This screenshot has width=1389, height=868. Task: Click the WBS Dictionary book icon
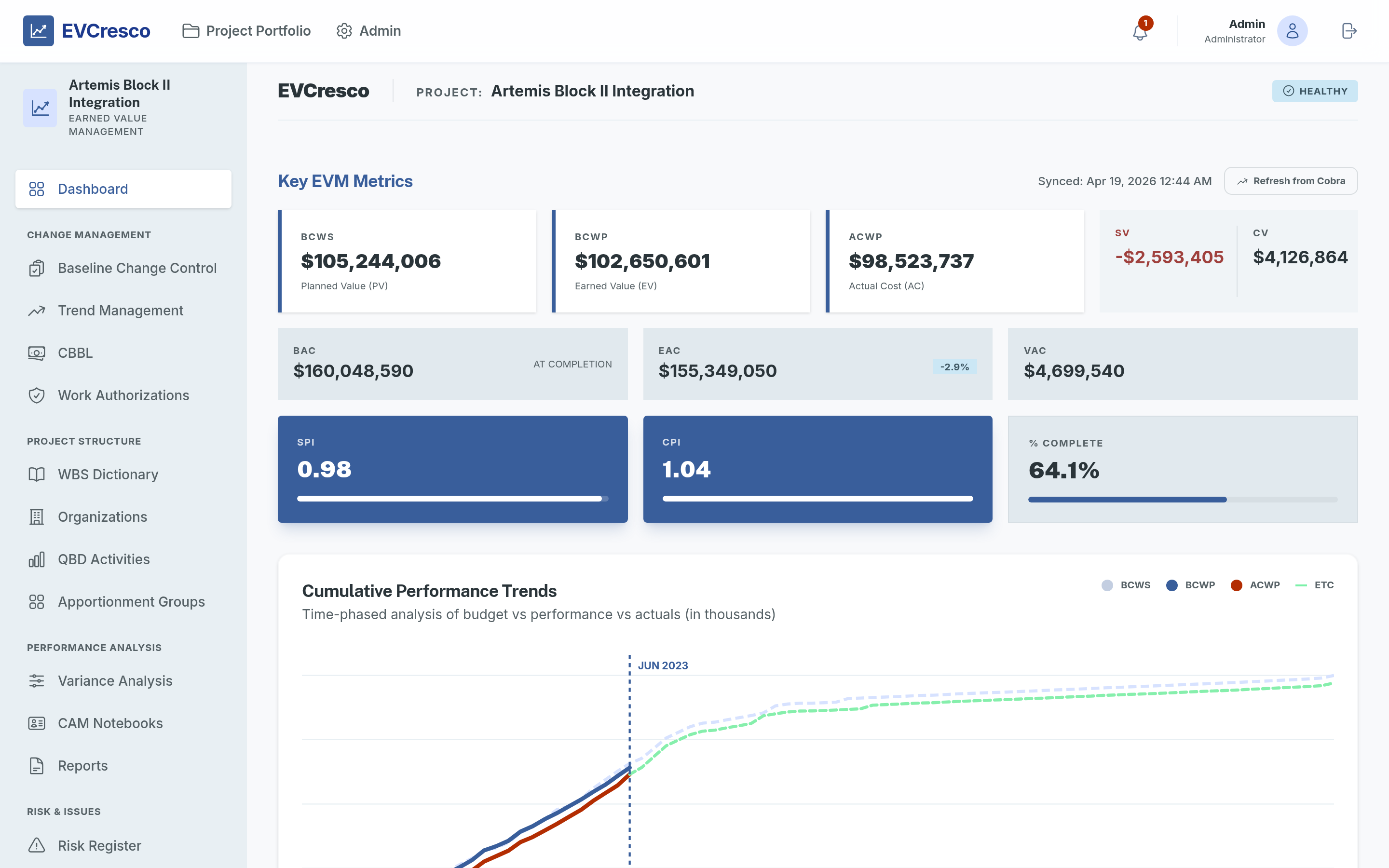(37, 474)
